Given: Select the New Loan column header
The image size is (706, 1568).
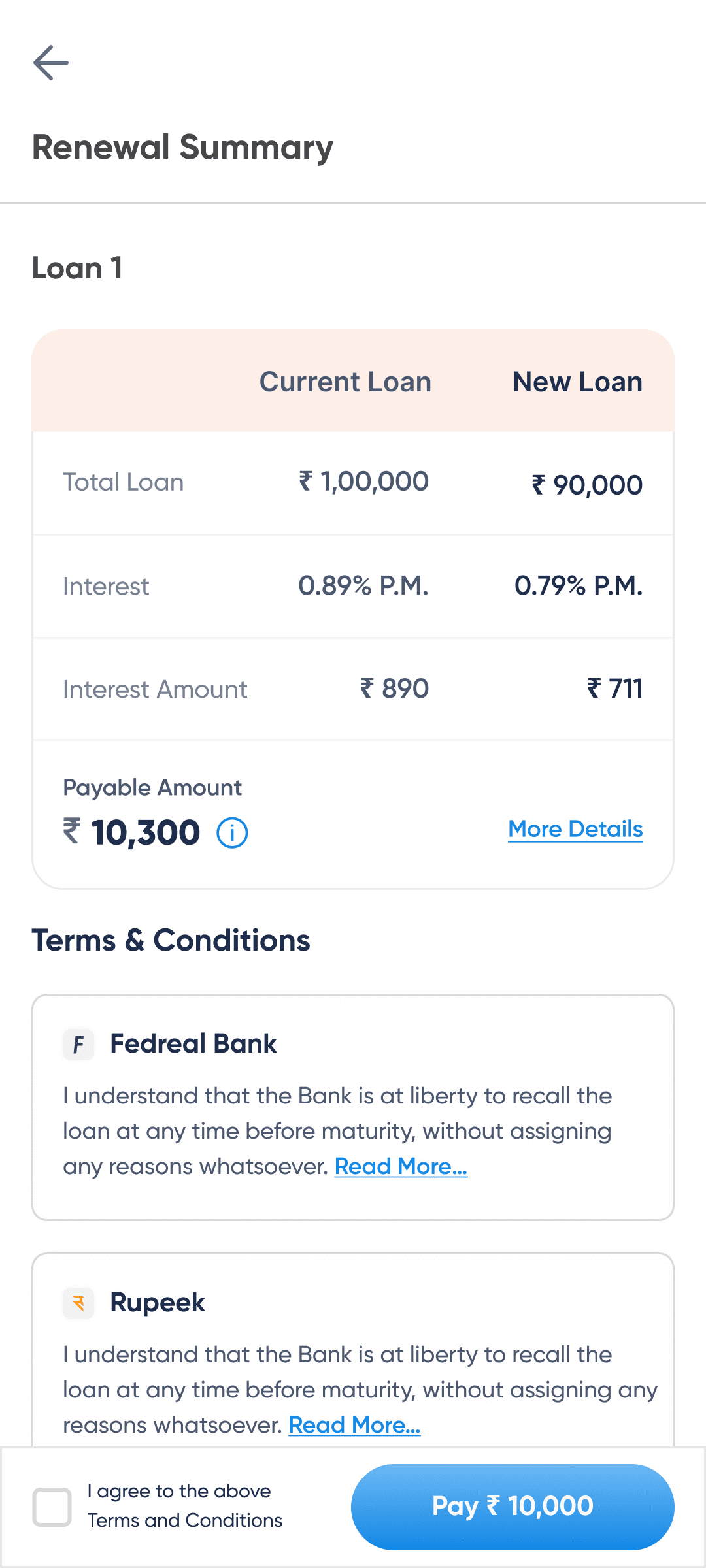Looking at the screenshot, I should tap(577, 382).
